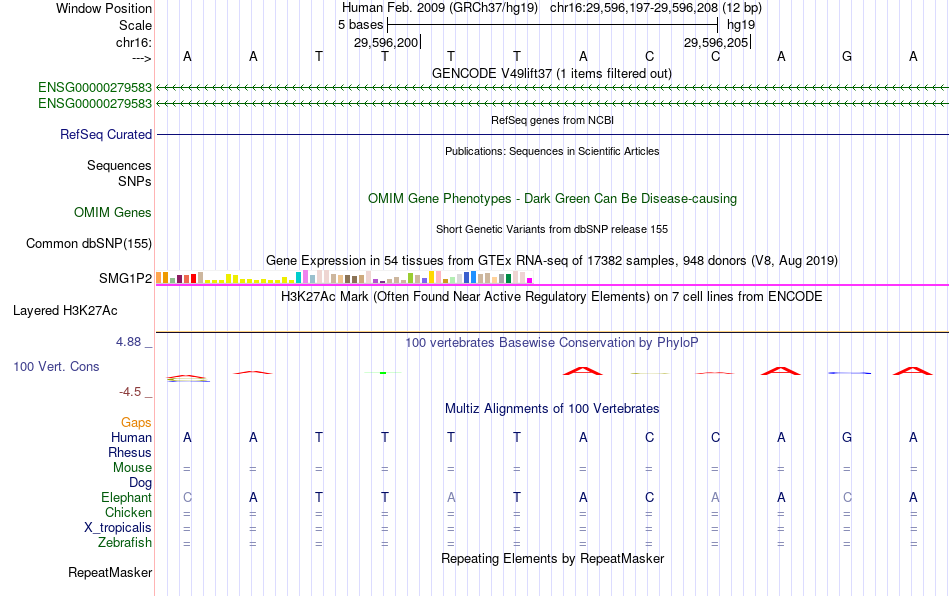The height and width of the screenshot is (596, 950).
Task: Click the 4.88 upper PhyloP scale value
Action: [x=128, y=342]
